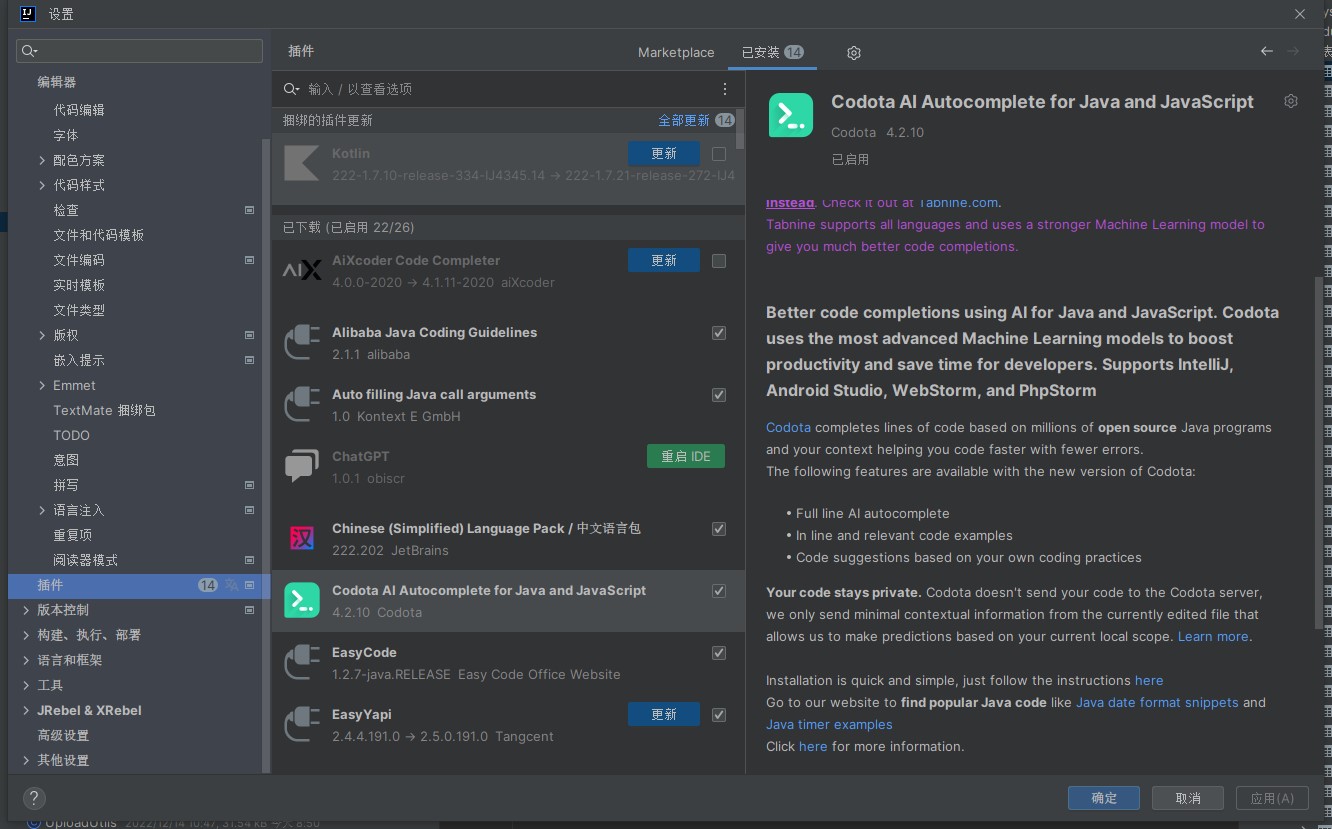
Task: Click the AiXcoder plugin logo
Action: [302, 271]
